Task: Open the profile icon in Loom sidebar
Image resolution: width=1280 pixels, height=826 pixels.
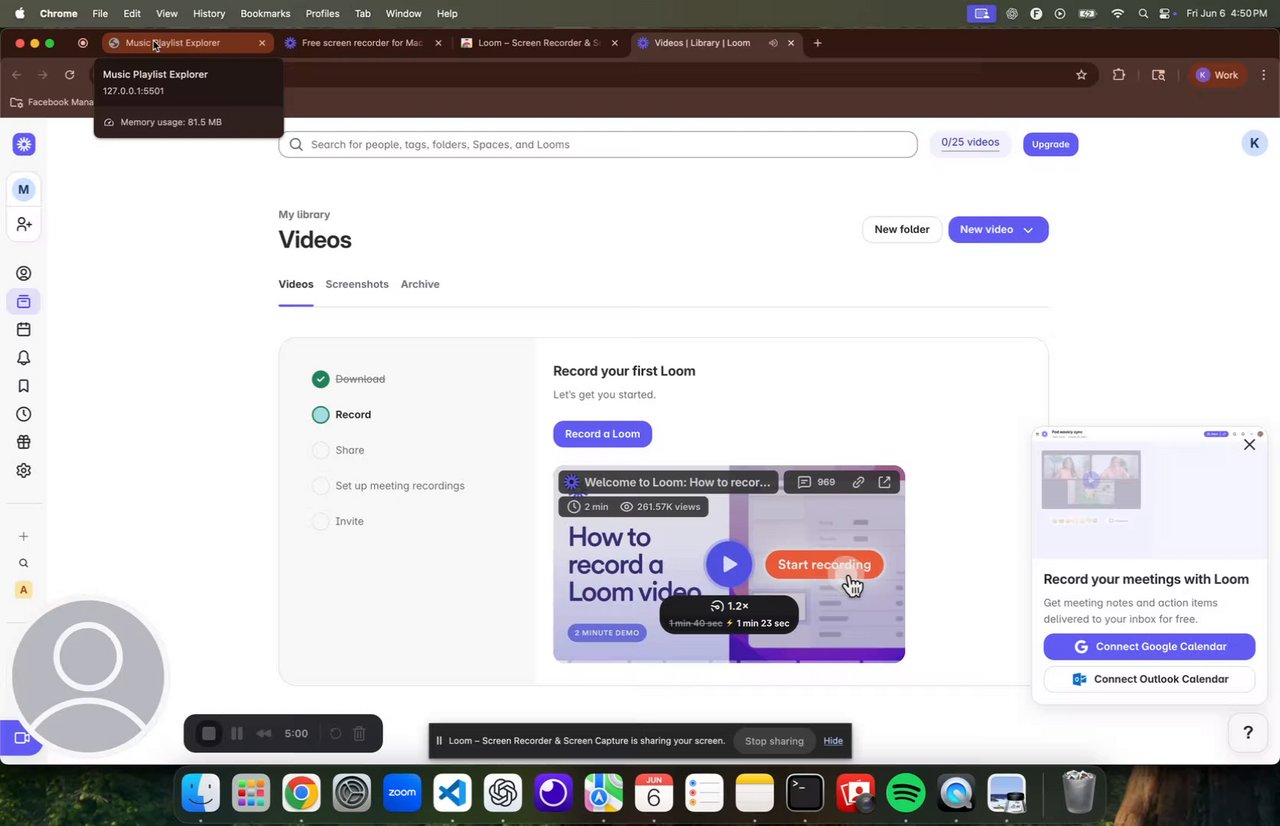Action: (x=24, y=273)
